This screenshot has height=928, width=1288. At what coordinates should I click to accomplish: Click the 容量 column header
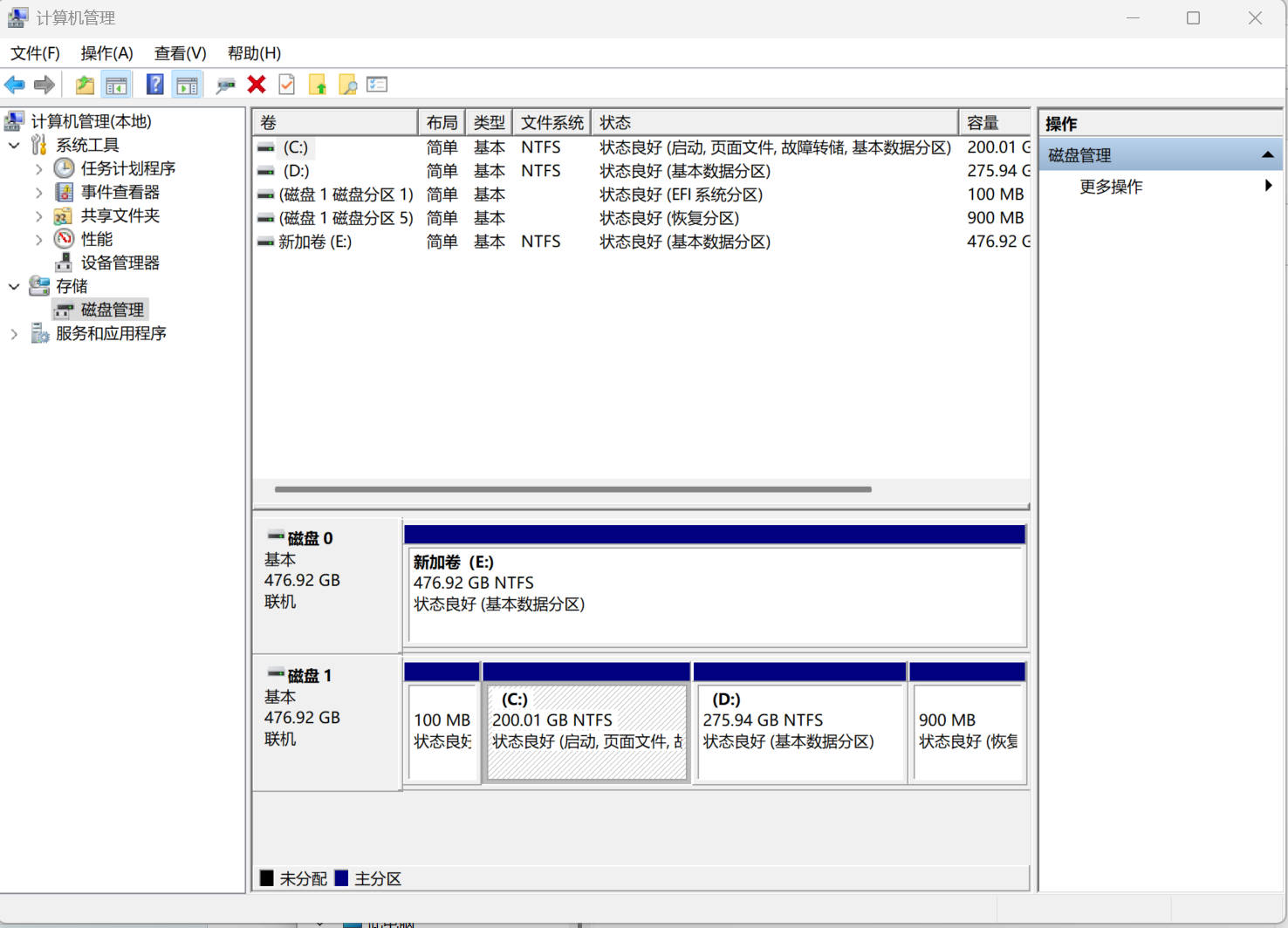pos(995,122)
